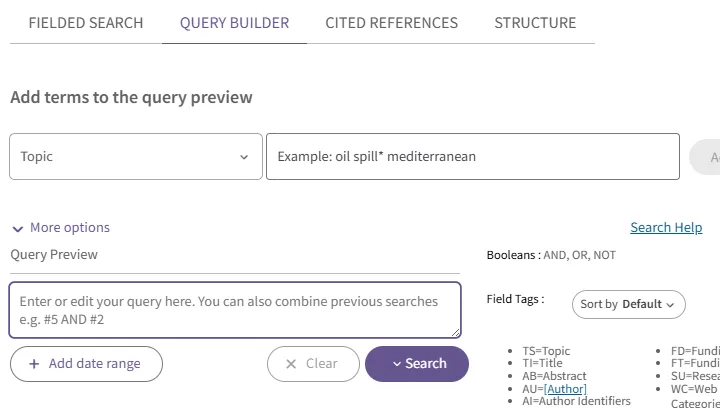
Task: Select the Query Builder tab
Action: point(234,23)
